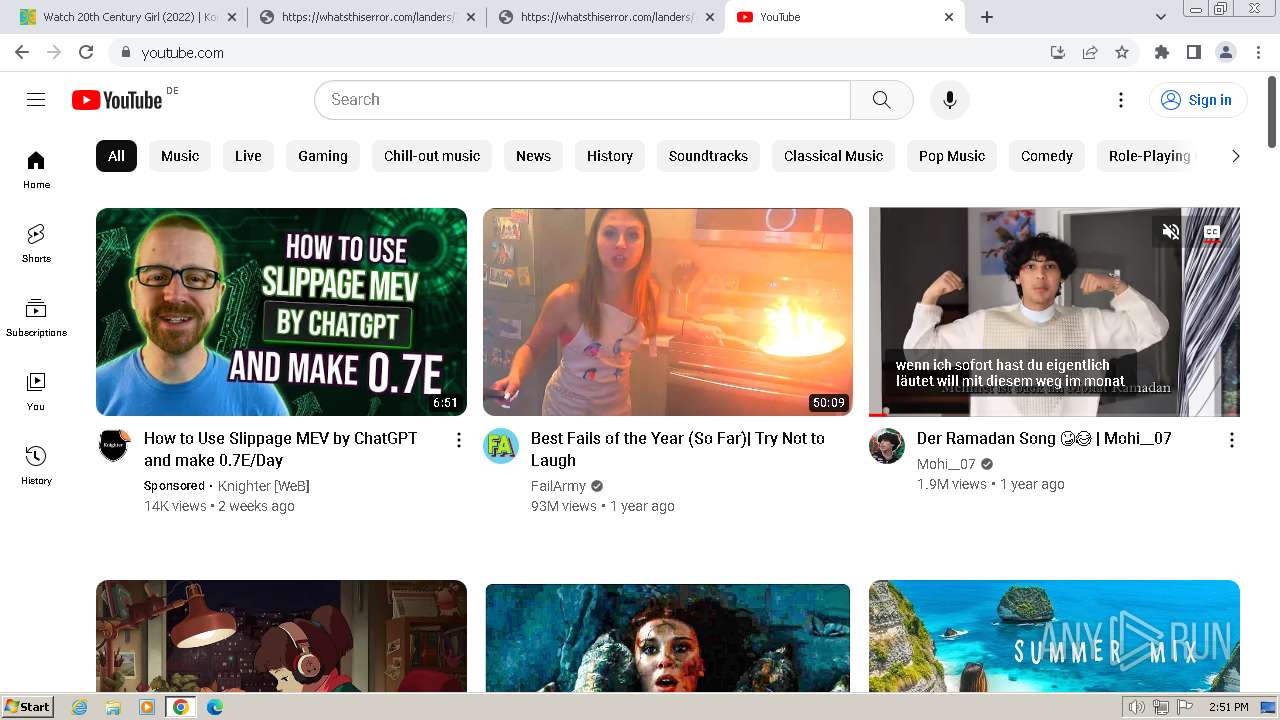Open Chrome three-dot menu
Viewport: 1280px width, 720px height.
pyautogui.click(x=1258, y=52)
